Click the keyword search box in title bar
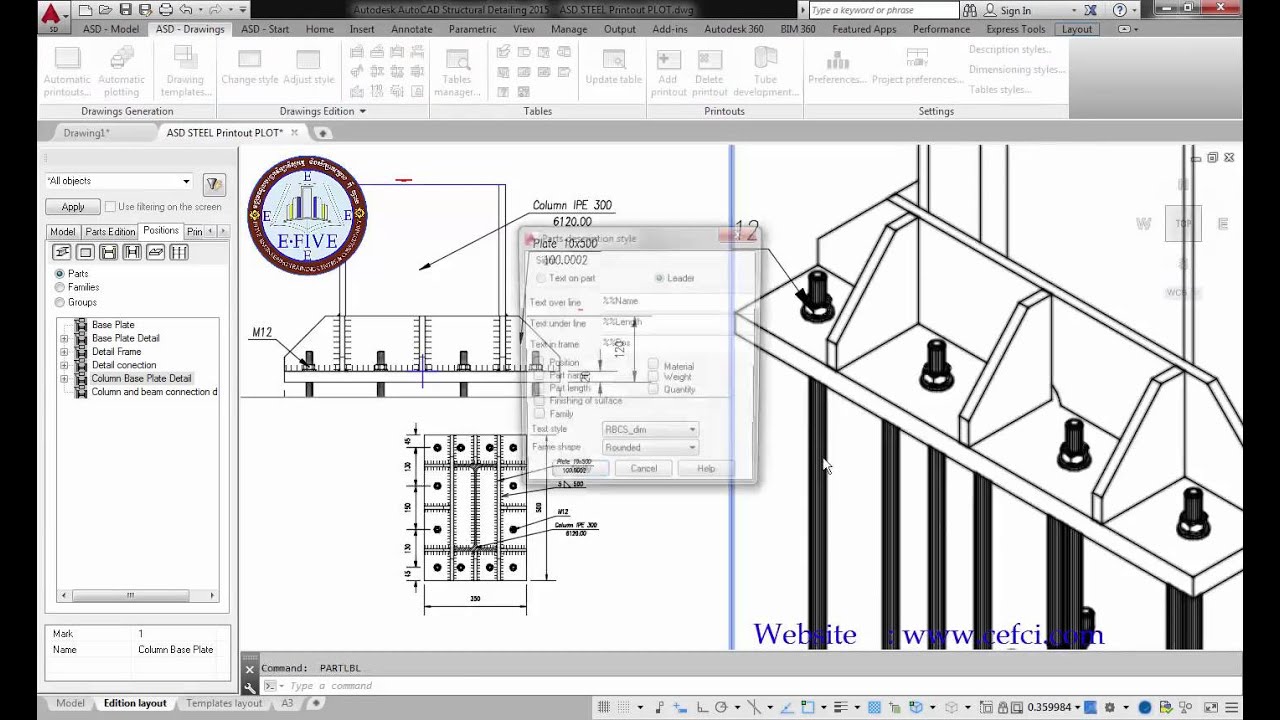The height and width of the screenshot is (720, 1280). point(882,10)
